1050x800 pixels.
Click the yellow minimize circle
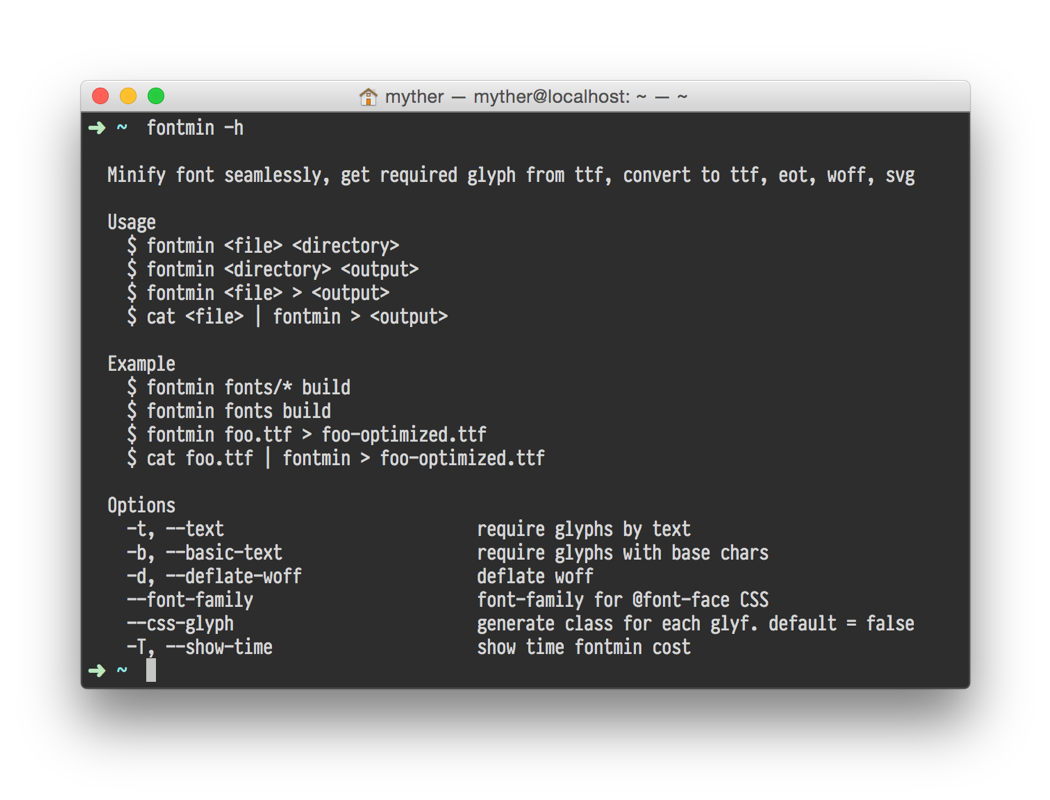click(127, 95)
